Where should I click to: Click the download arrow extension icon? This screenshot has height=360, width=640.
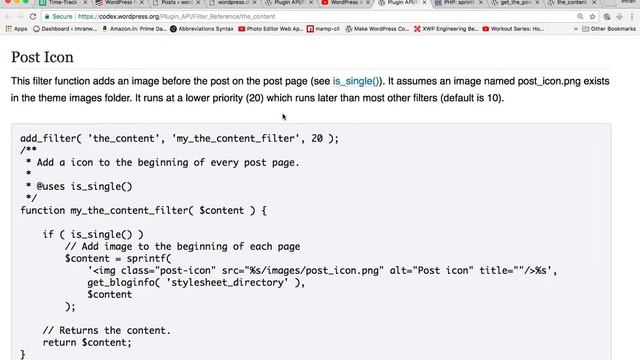619,17
